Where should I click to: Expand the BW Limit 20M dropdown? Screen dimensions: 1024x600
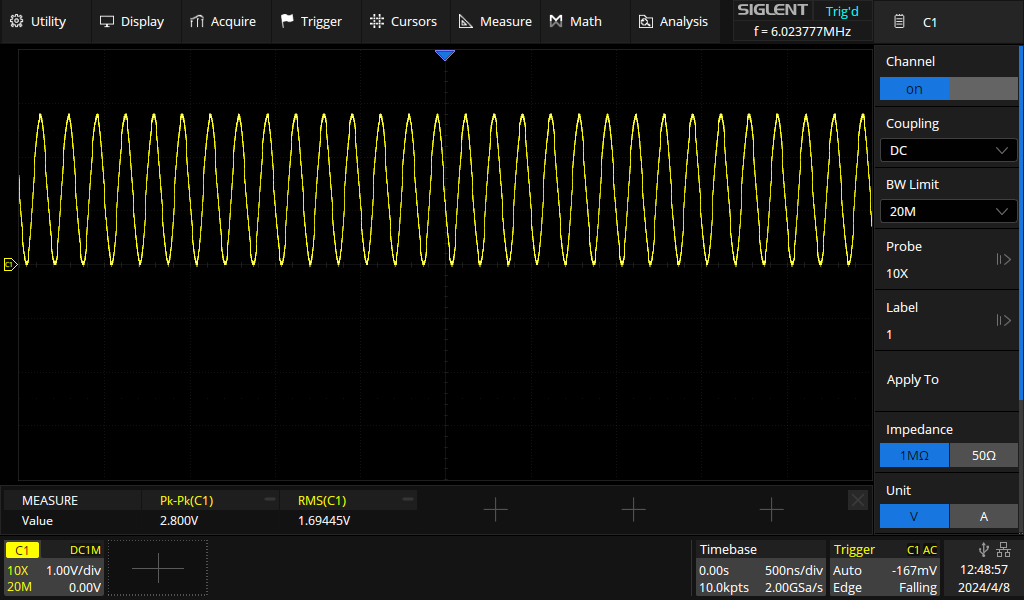[x=948, y=211]
